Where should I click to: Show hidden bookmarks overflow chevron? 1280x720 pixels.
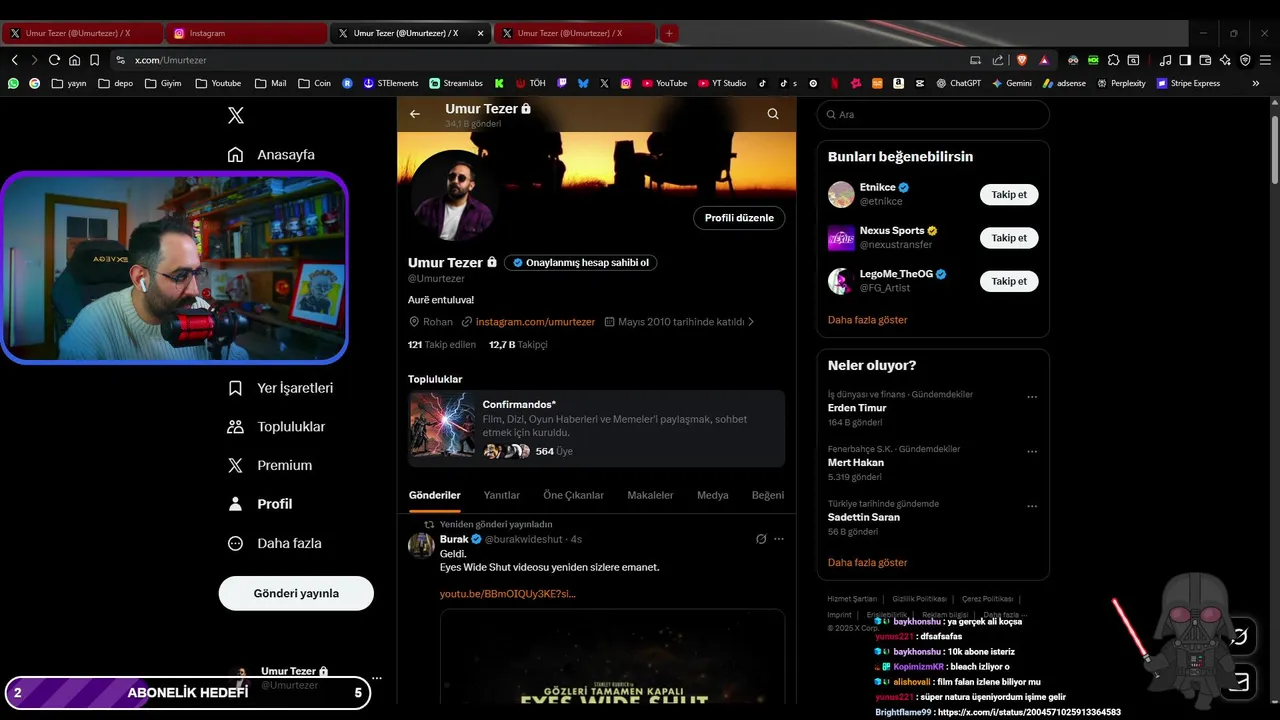[1255, 83]
